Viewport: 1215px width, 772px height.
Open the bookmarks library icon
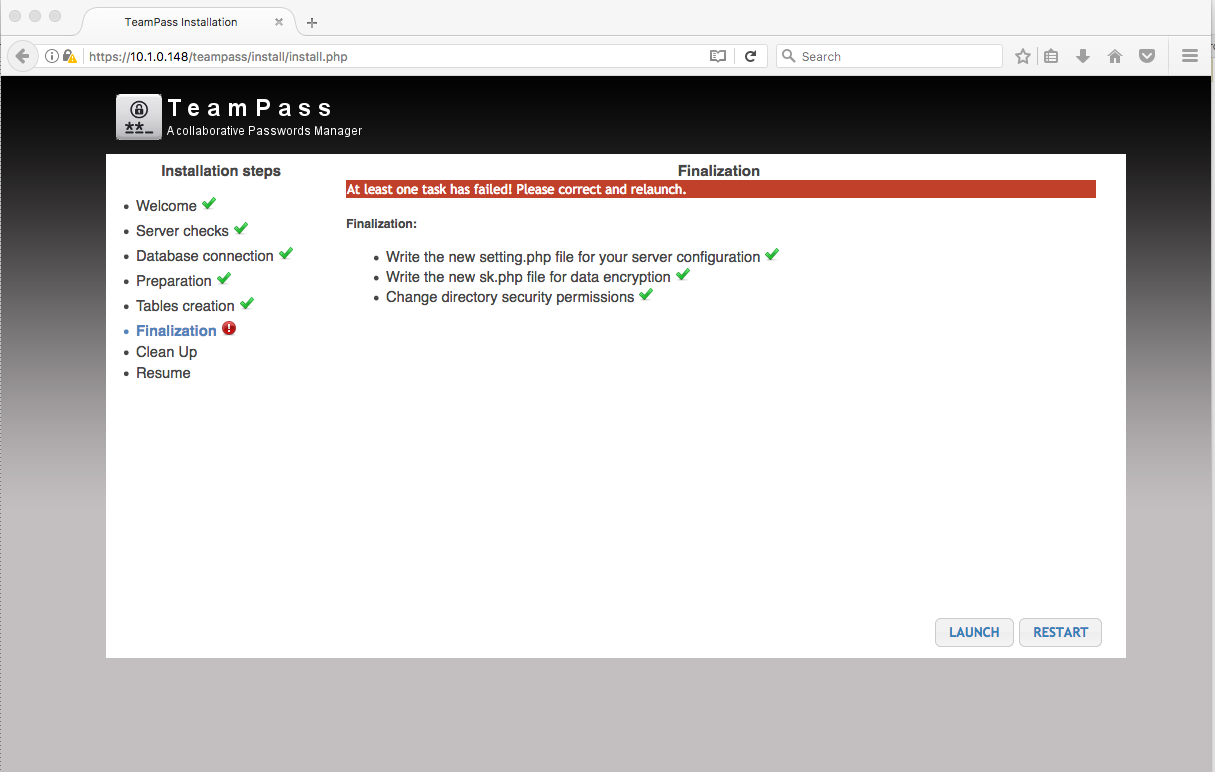click(x=1051, y=56)
